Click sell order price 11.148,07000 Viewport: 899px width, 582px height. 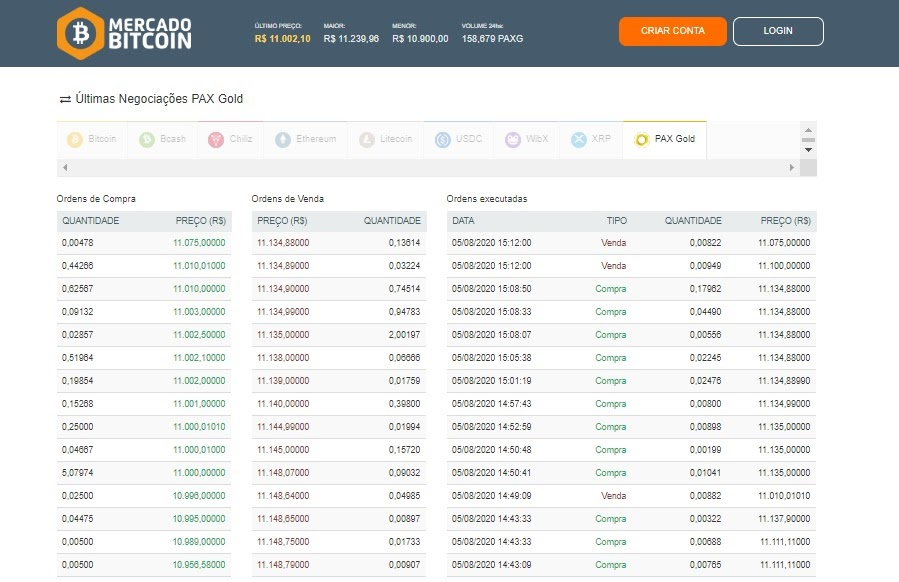click(283, 473)
